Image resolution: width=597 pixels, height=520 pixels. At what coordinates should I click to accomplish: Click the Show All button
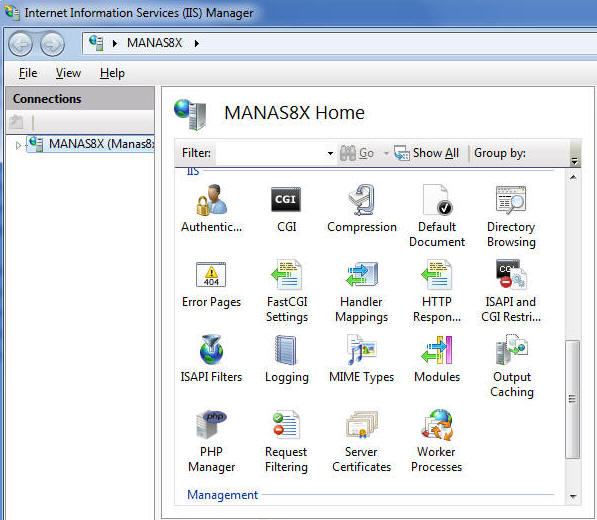[426, 153]
